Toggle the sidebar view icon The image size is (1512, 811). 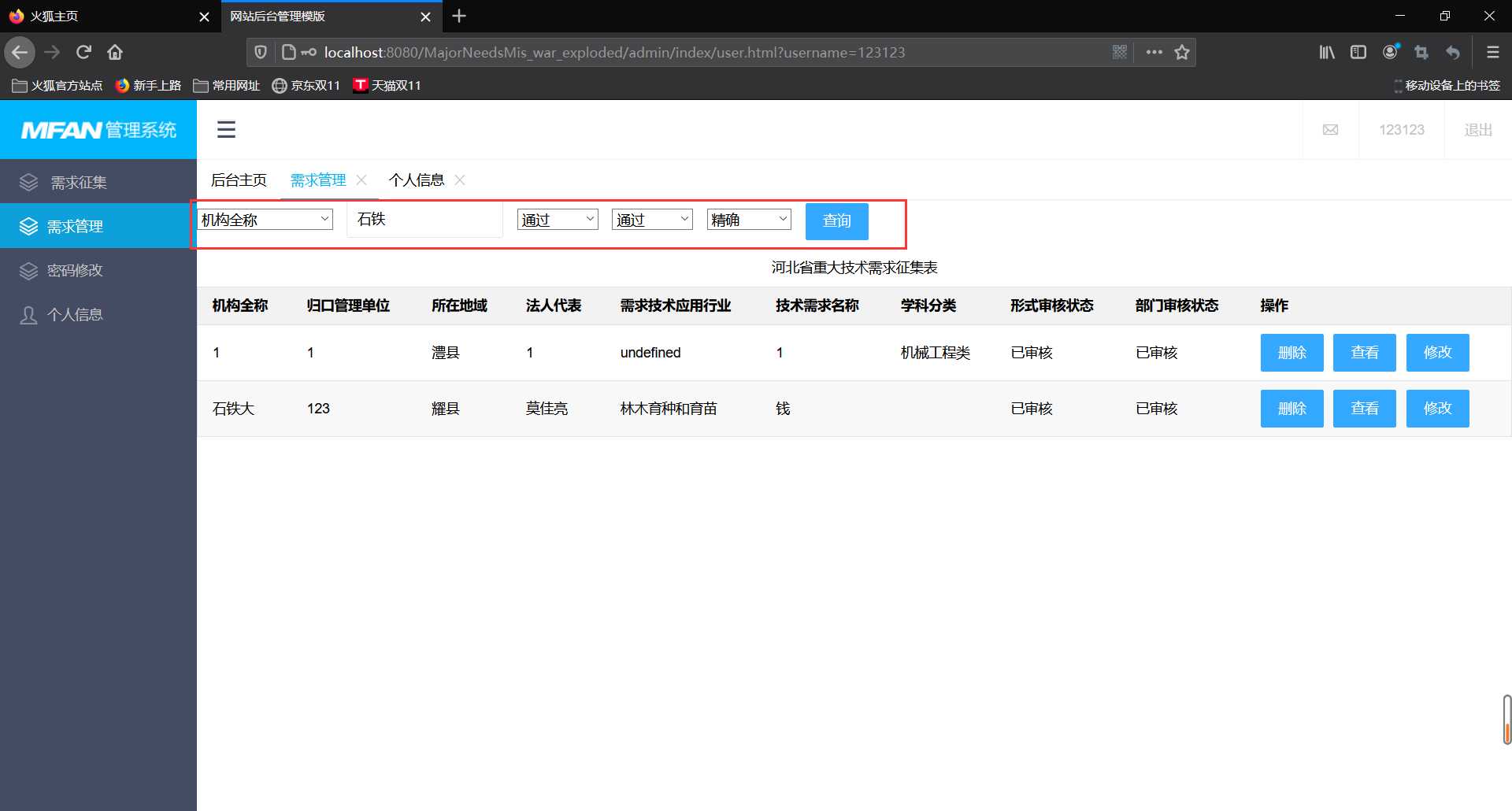point(1358,52)
